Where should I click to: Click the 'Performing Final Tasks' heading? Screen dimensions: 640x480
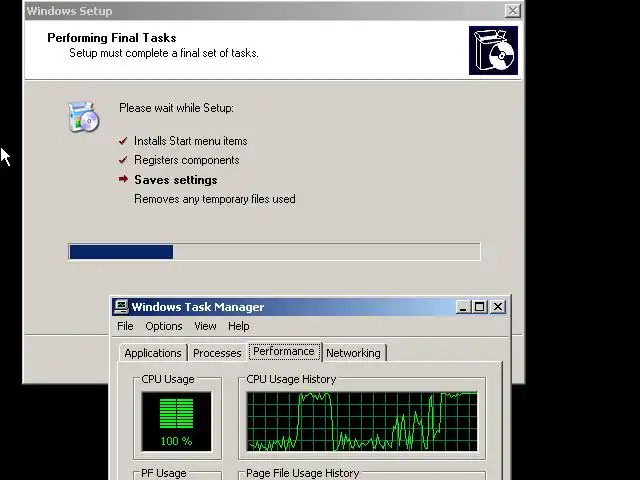[112, 38]
